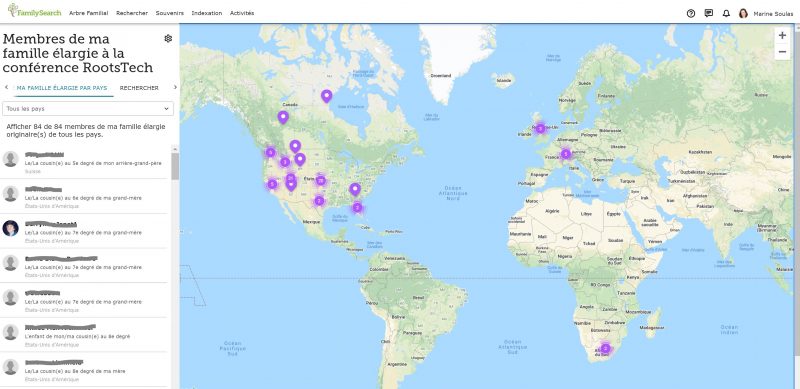Open the settings gear beside the title

(168, 38)
